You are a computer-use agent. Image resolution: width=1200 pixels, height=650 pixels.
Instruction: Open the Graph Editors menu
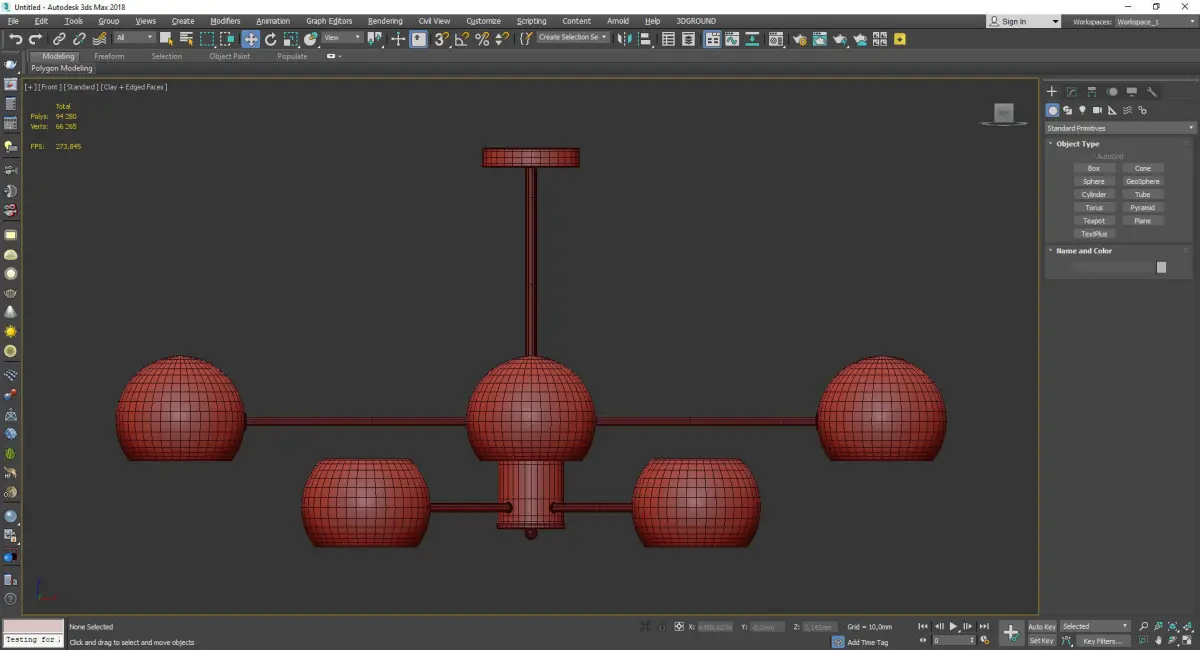(x=329, y=21)
